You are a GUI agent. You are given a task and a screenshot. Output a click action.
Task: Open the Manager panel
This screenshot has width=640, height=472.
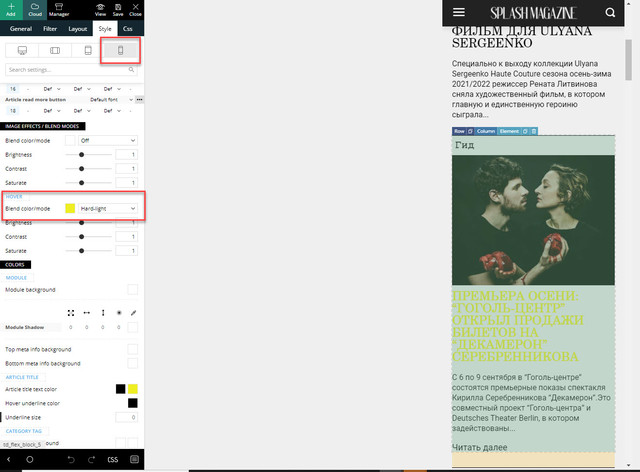pos(59,10)
